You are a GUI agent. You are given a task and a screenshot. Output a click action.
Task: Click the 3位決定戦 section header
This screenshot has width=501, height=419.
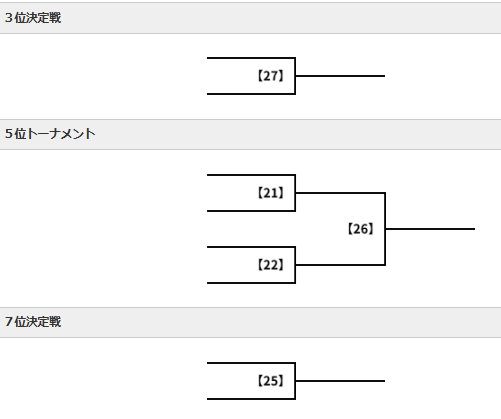tap(250, 18)
